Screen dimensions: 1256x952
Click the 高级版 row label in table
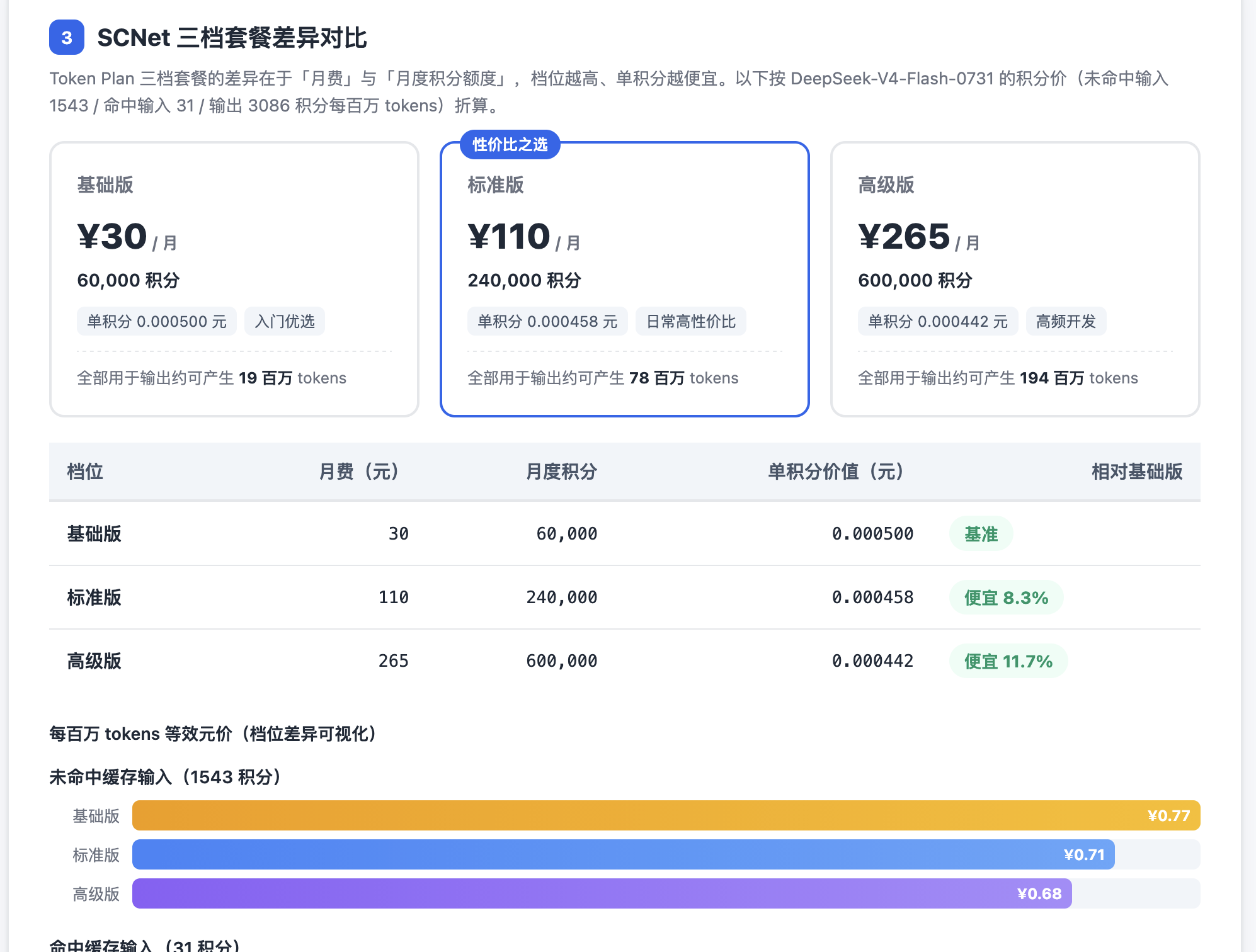[x=94, y=661]
